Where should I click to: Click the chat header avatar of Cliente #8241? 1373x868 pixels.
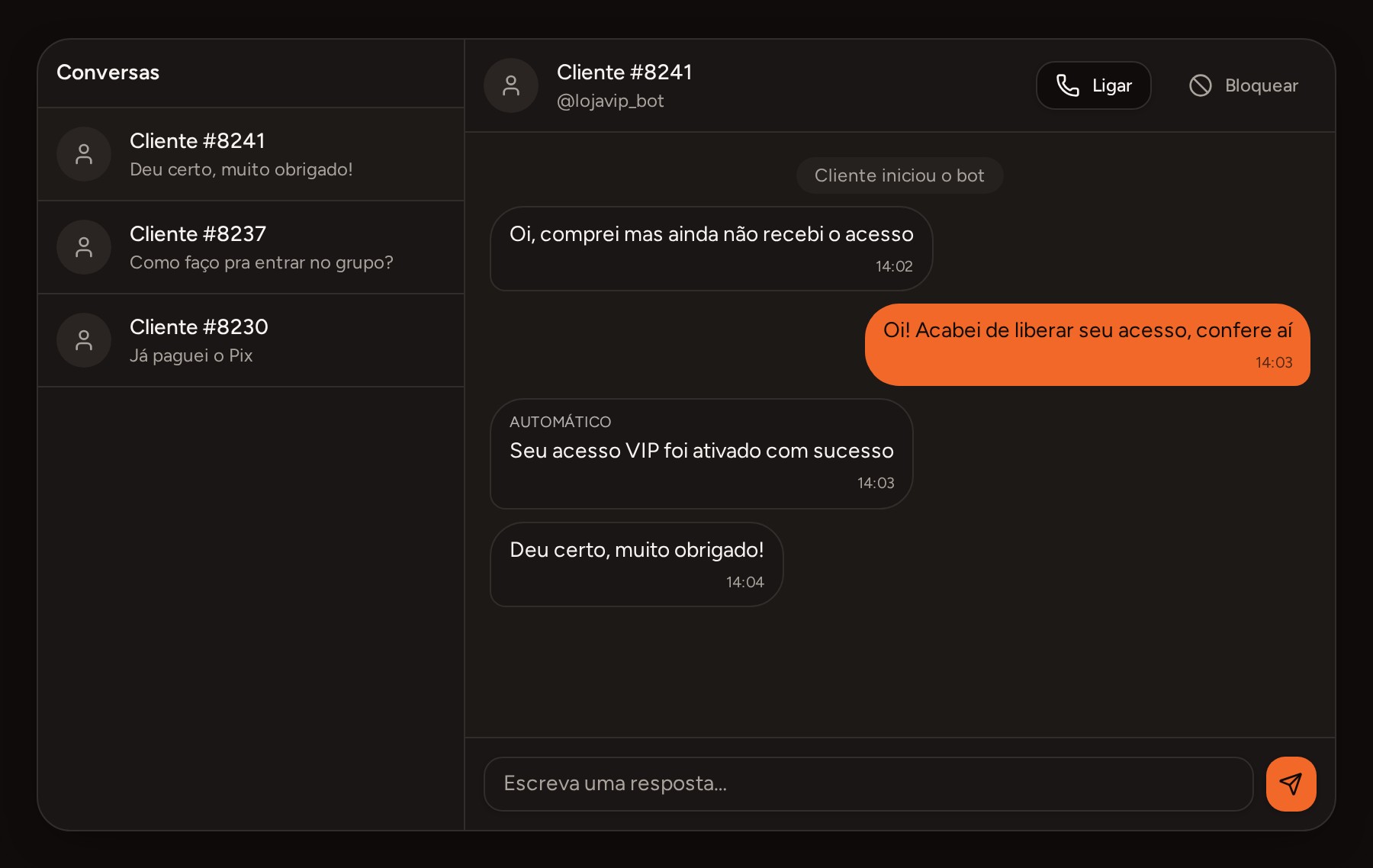(x=511, y=85)
